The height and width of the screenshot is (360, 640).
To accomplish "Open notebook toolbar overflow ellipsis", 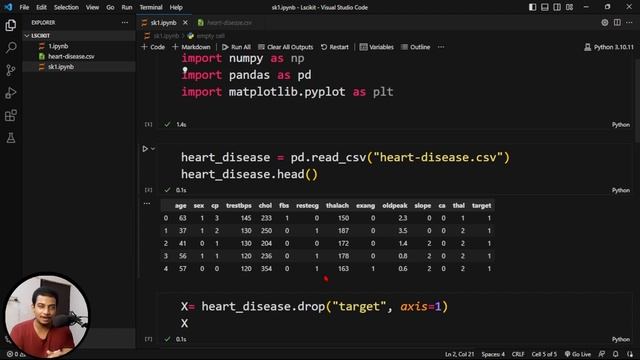I will pos(441,47).
